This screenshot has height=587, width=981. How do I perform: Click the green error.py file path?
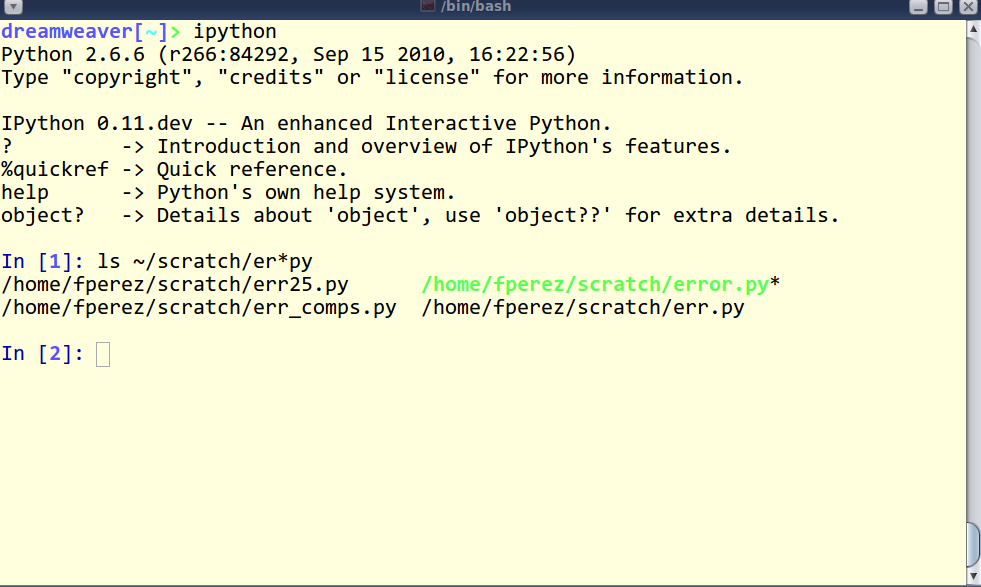[x=595, y=285]
